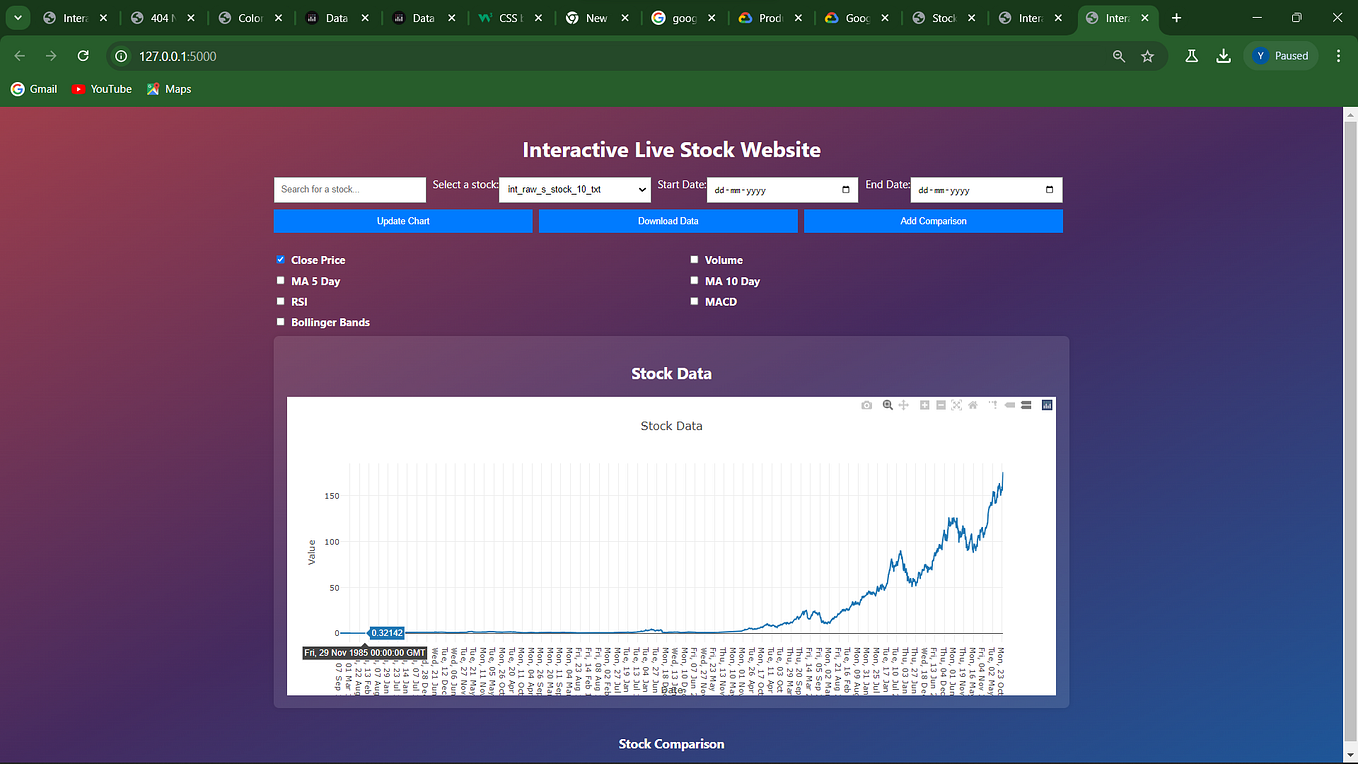
Task: Enable the Bollinger Bands overlay
Action: click(x=280, y=322)
